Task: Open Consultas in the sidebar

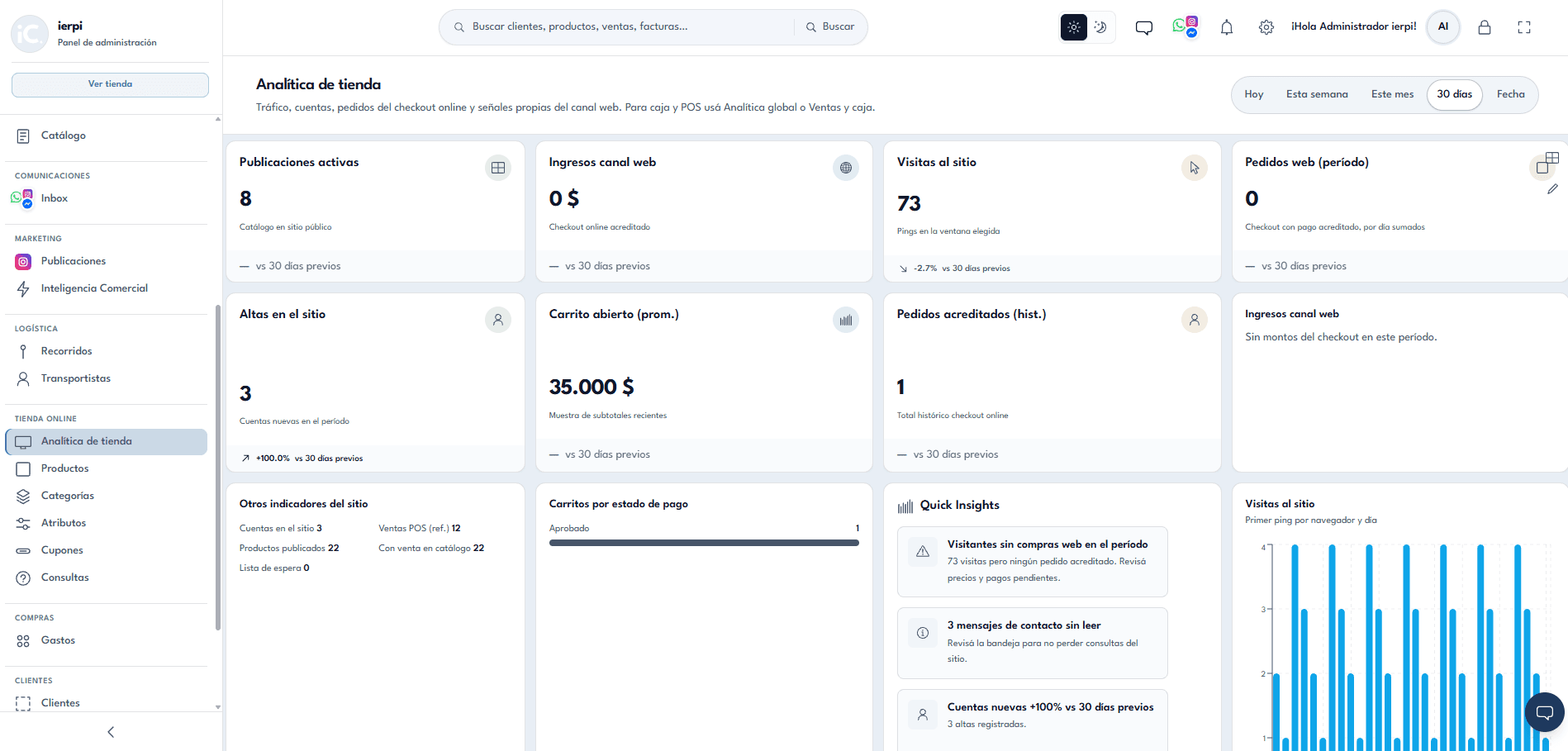Action: pyautogui.click(x=107, y=578)
